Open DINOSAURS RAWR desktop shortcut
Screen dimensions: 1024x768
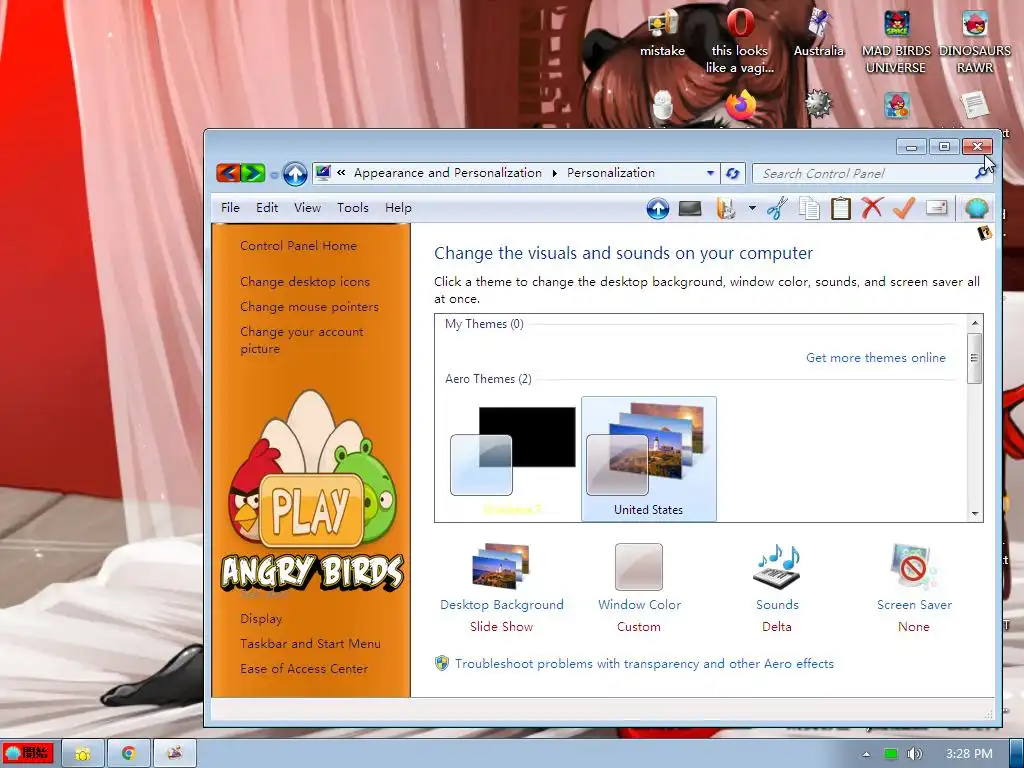coord(974,40)
